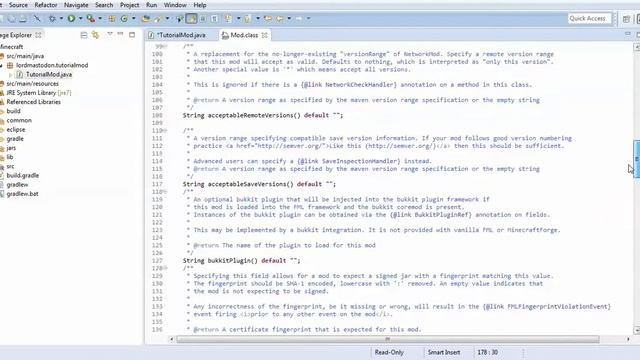Click the Debug (bug) toolbar icon
Screen dimensions: 640x360
[x=52, y=18]
